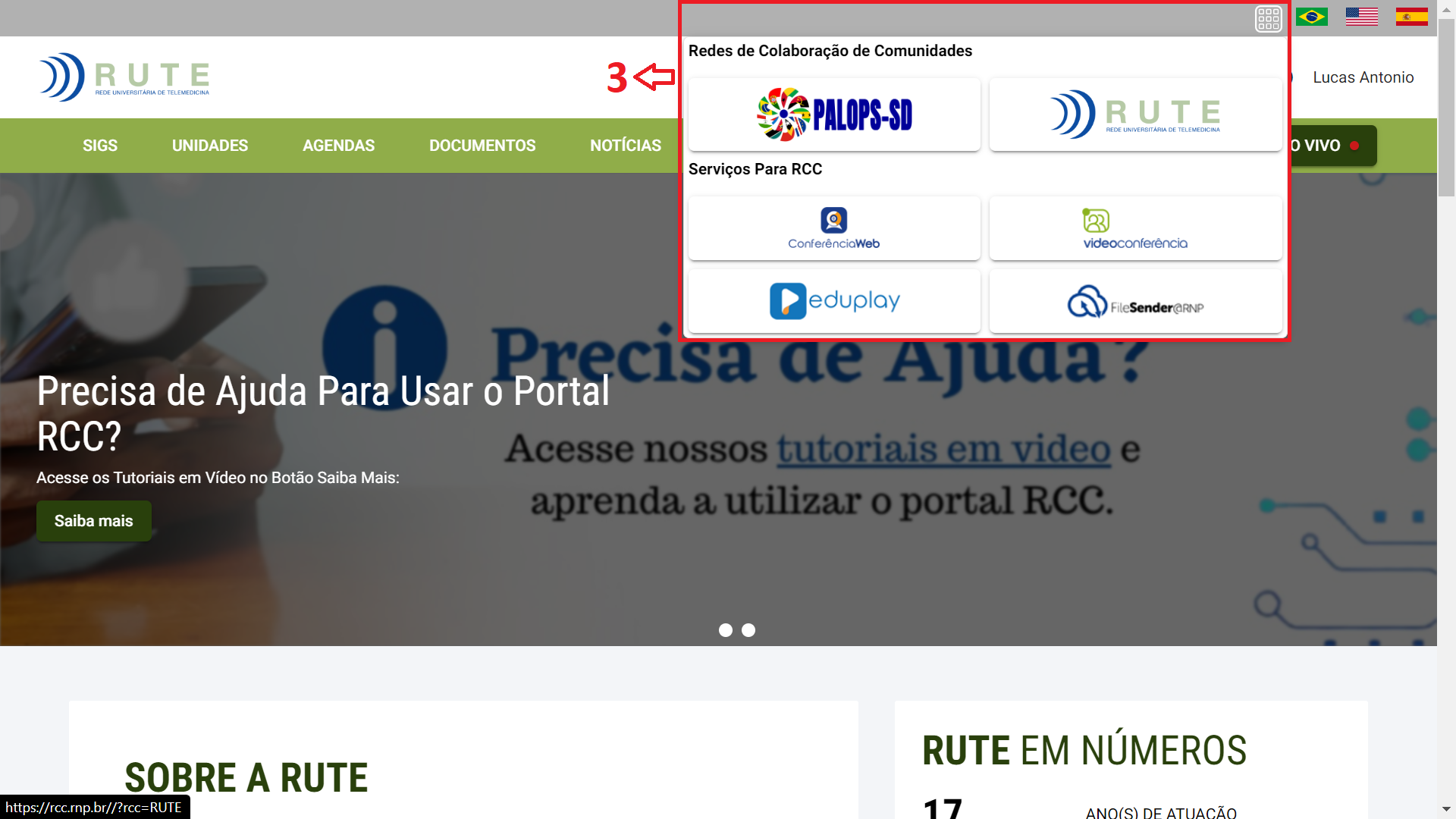The width and height of the screenshot is (1456, 819).
Task: Open the eduplay service tile
Action: 834,301
